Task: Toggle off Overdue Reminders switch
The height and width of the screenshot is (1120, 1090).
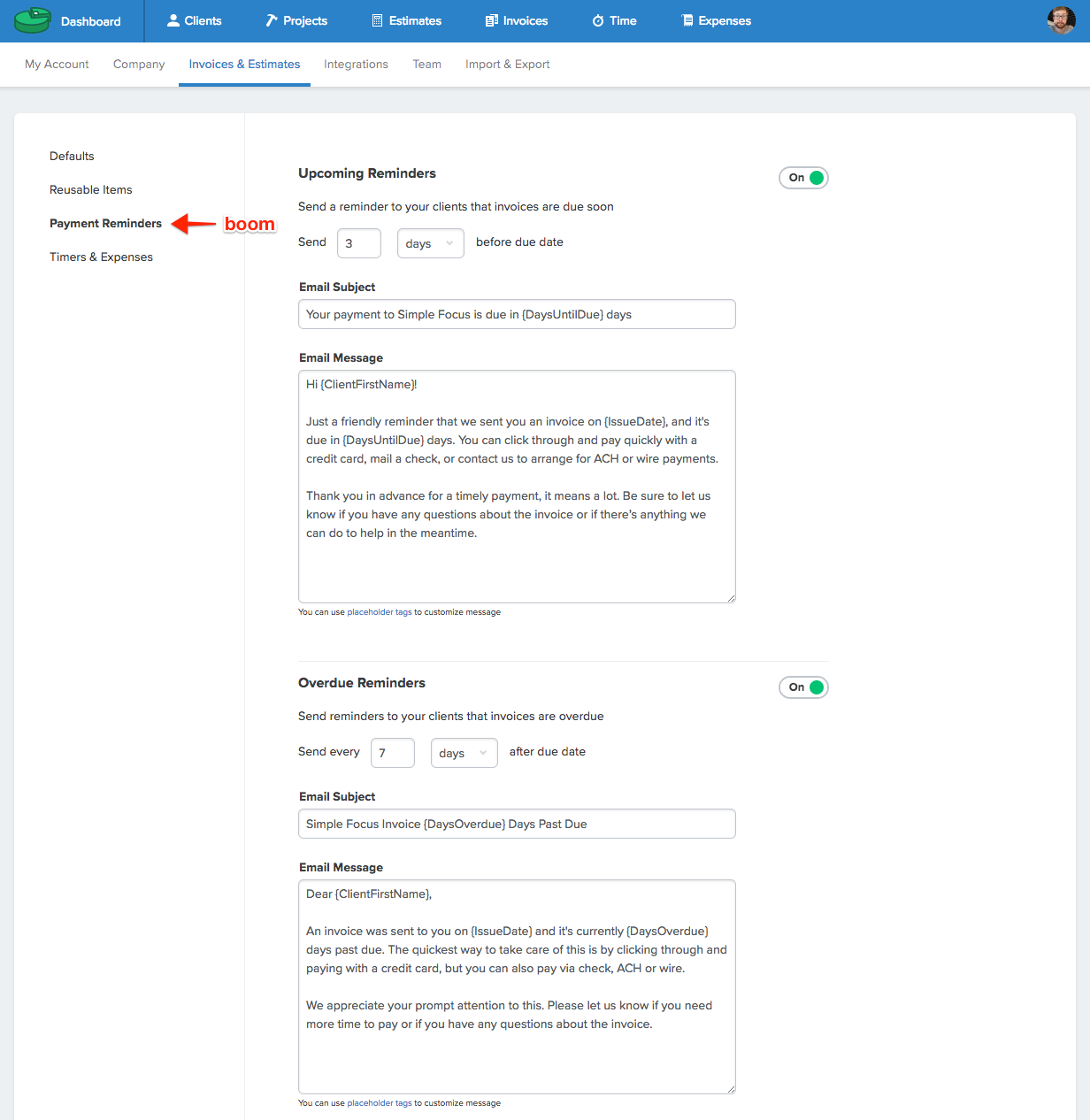Action: point(803,687)
